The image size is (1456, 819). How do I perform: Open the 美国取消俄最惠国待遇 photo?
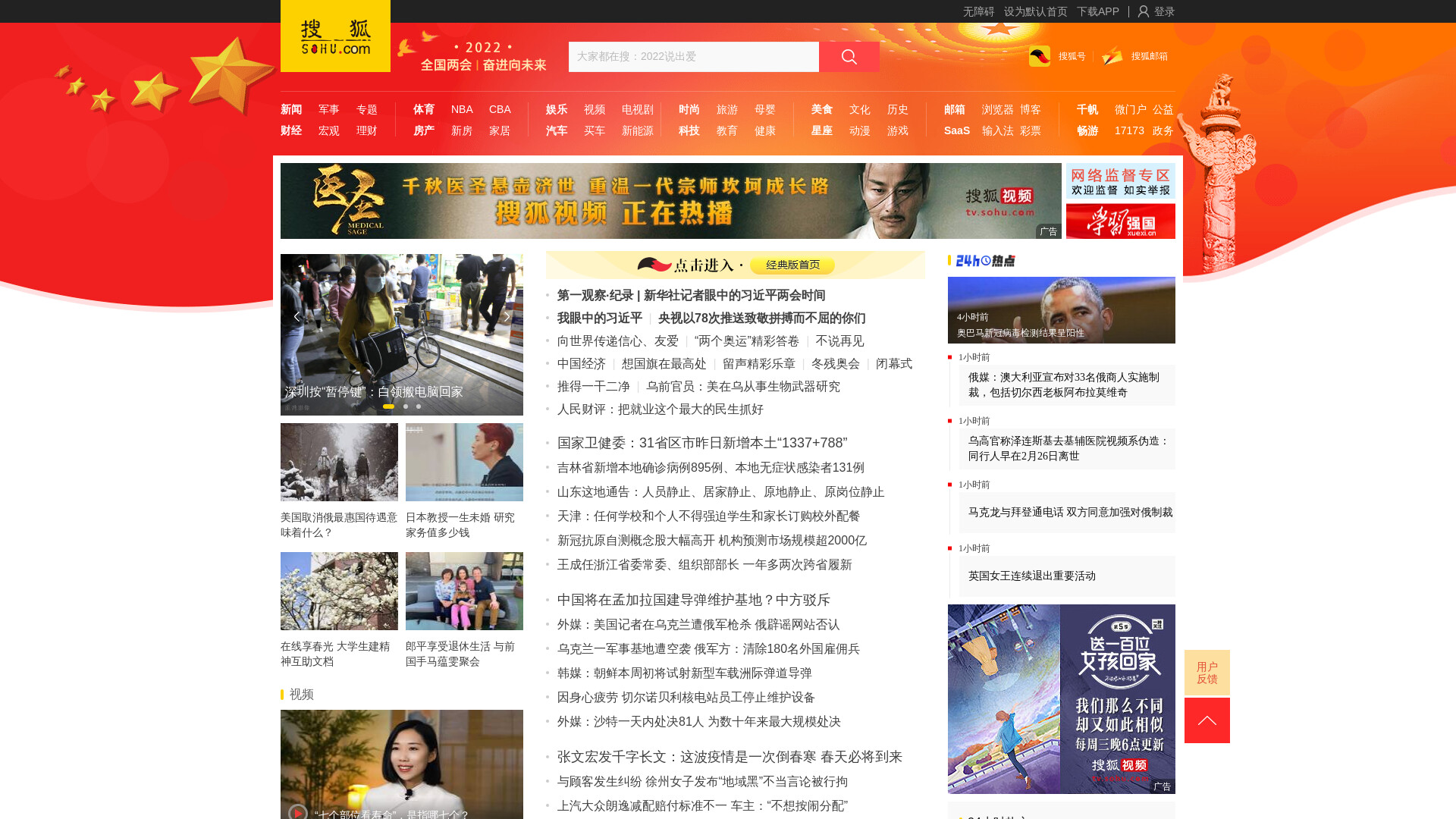click(339, 462)
